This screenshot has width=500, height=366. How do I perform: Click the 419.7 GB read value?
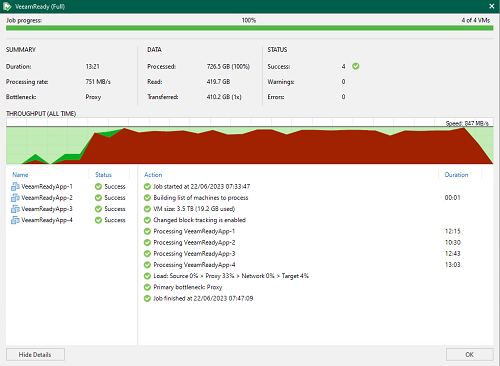tap(218, 82)
